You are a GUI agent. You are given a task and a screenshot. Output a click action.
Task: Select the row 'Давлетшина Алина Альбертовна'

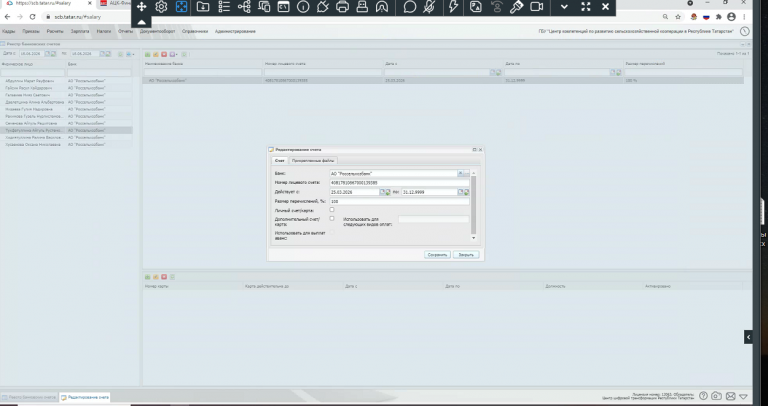66,102
